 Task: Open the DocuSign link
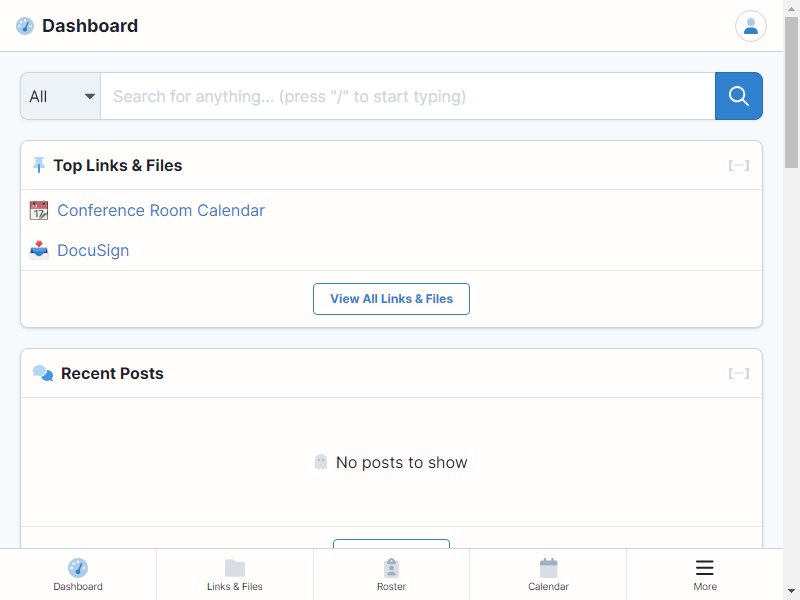tap(93, 251)
